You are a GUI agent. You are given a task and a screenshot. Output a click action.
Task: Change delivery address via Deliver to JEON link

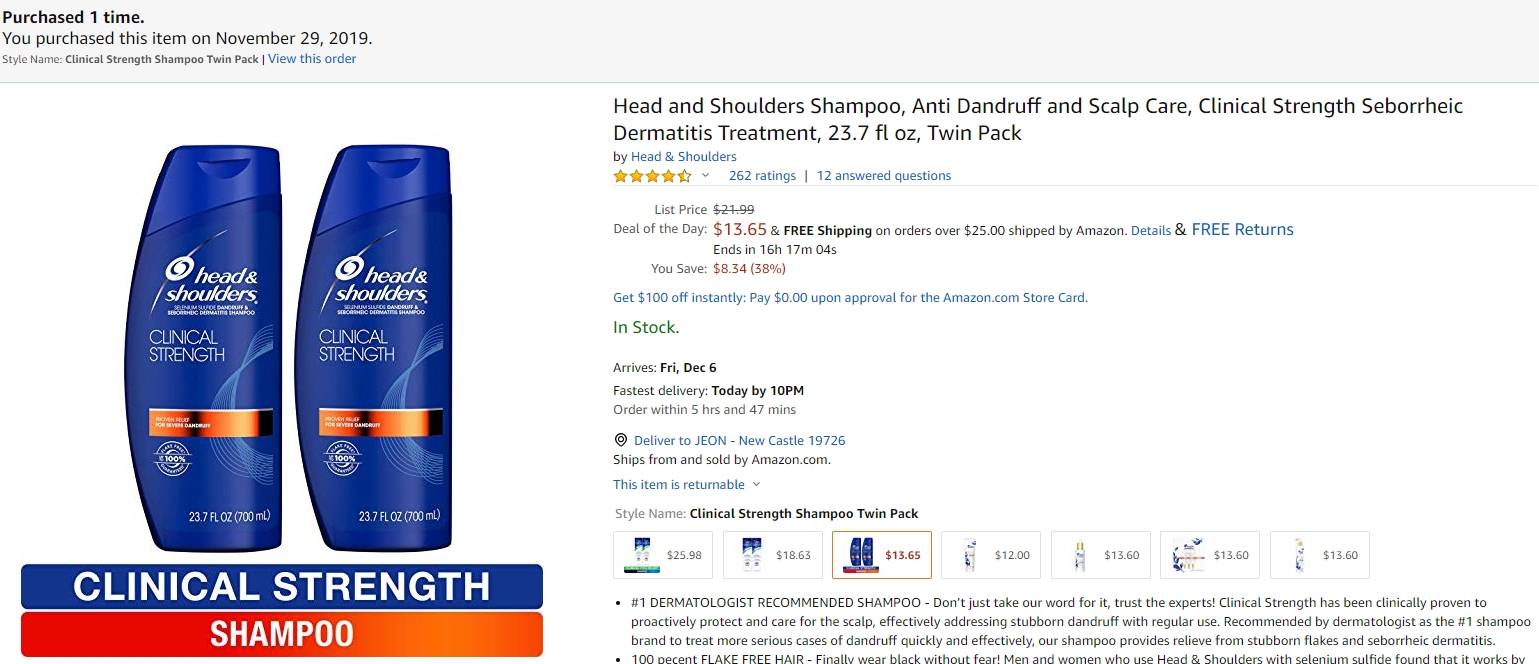click(x=739, y=440)
